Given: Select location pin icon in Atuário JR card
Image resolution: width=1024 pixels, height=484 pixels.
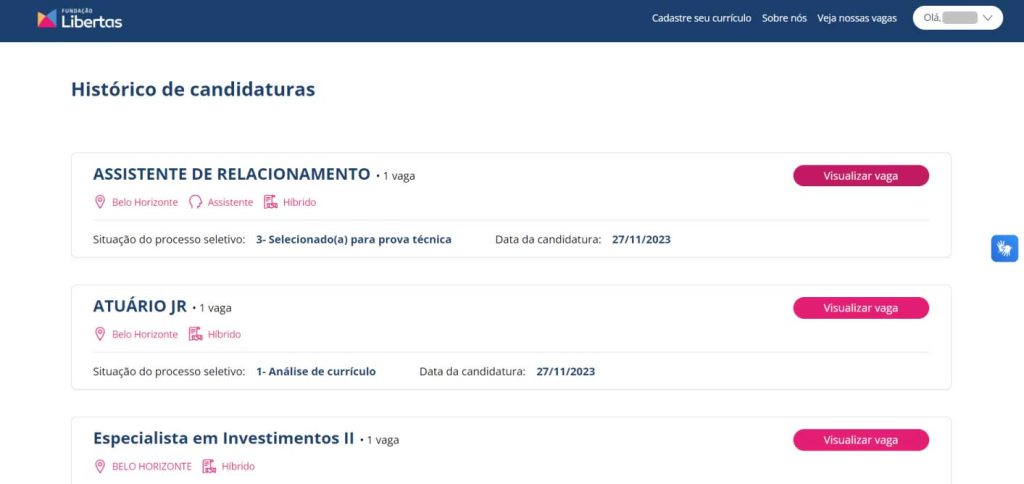Looking at the screenshot, I should click(x=100, y=334).
